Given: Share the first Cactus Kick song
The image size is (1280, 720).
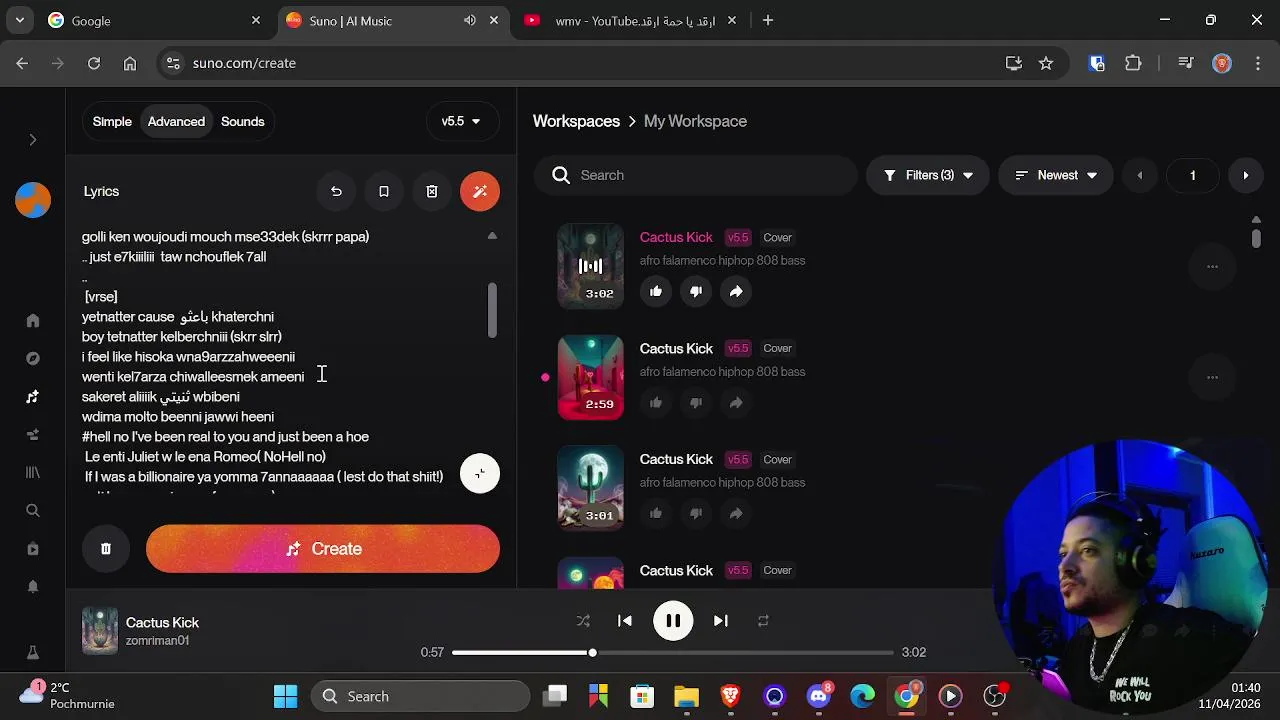Looking at the screenshot, I should pyautogui.click(x=736, y=291).
